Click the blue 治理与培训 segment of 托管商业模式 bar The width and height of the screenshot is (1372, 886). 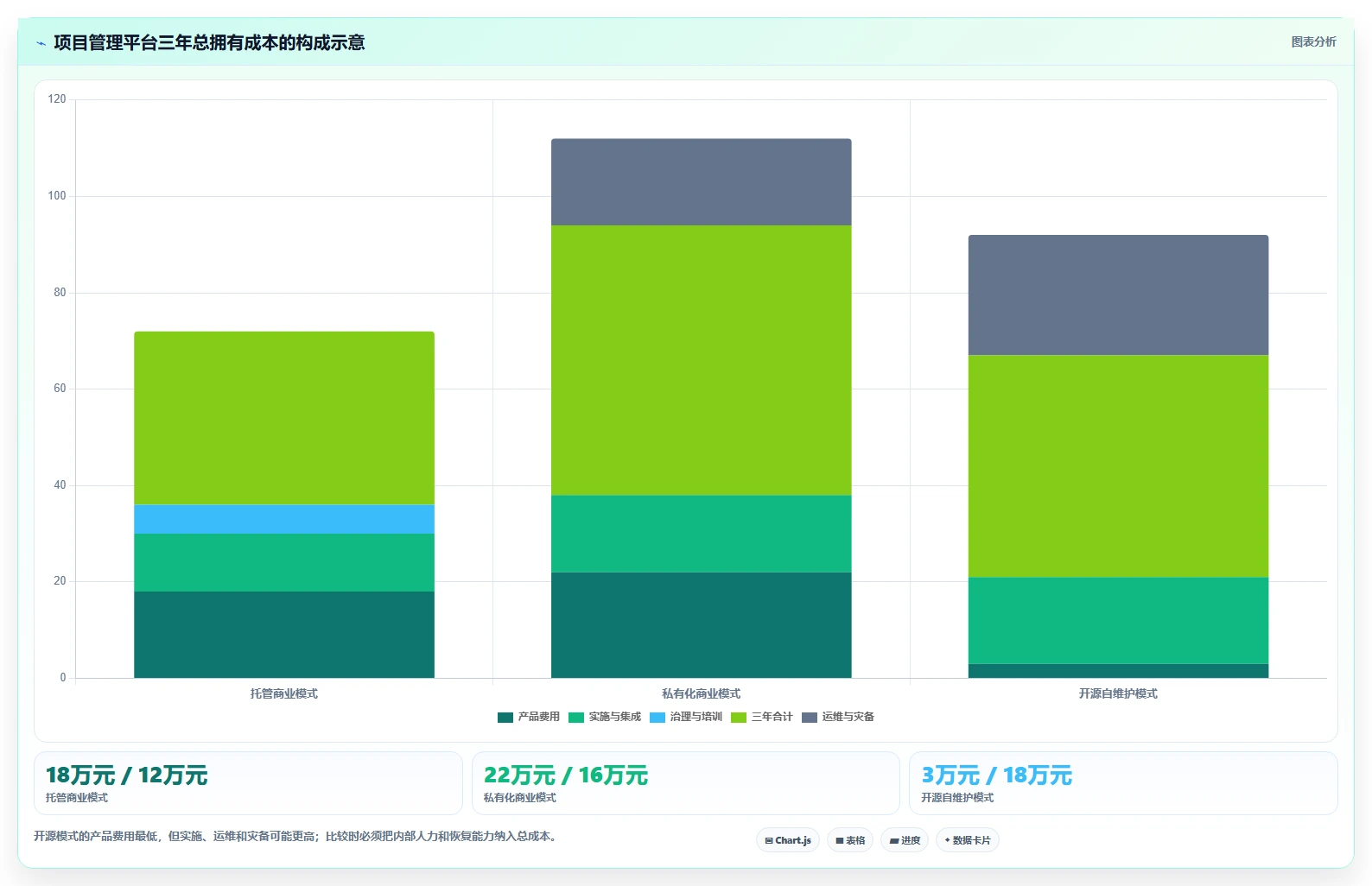pos(284,519)
